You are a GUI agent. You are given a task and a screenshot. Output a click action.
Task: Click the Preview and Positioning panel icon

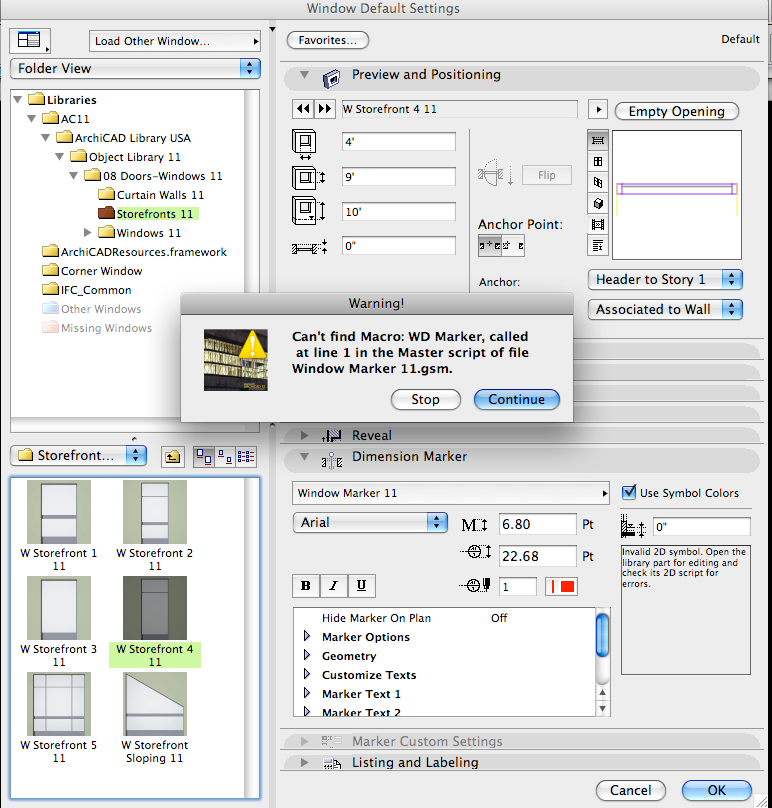tap(331, 78)
